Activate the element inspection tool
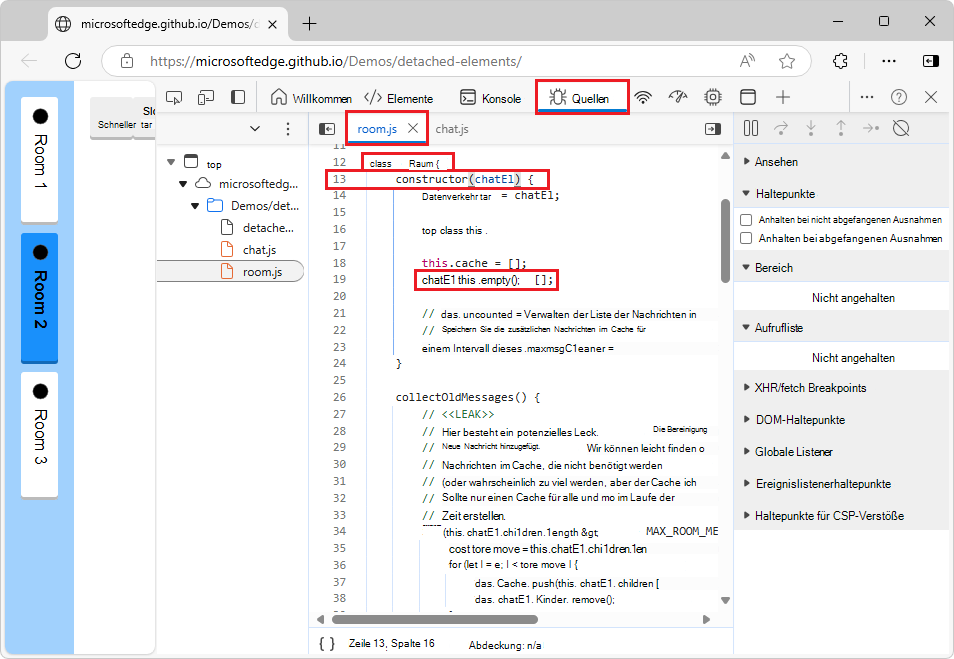The height and width of the screenshot is (659, 954). click(174, 97)
